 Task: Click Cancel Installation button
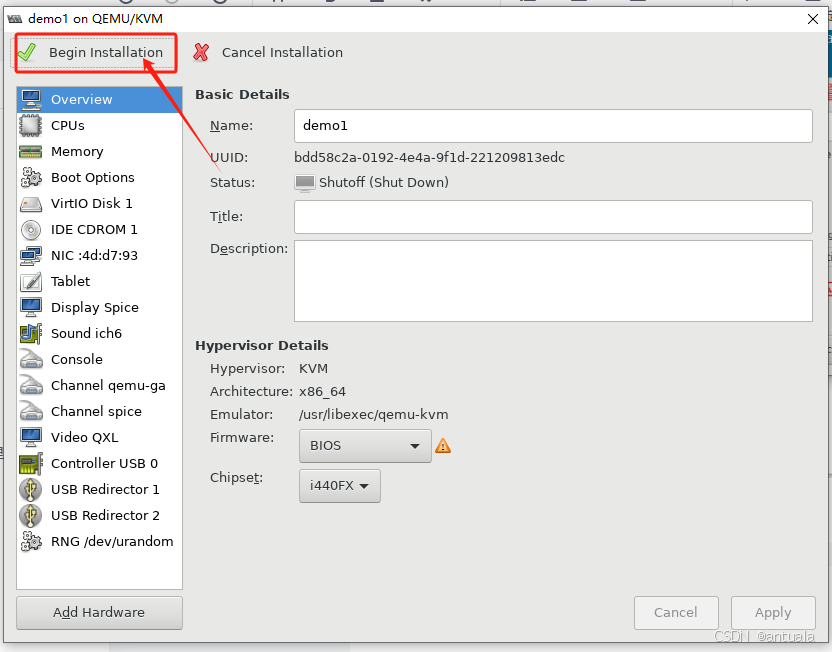pos(268,53)
